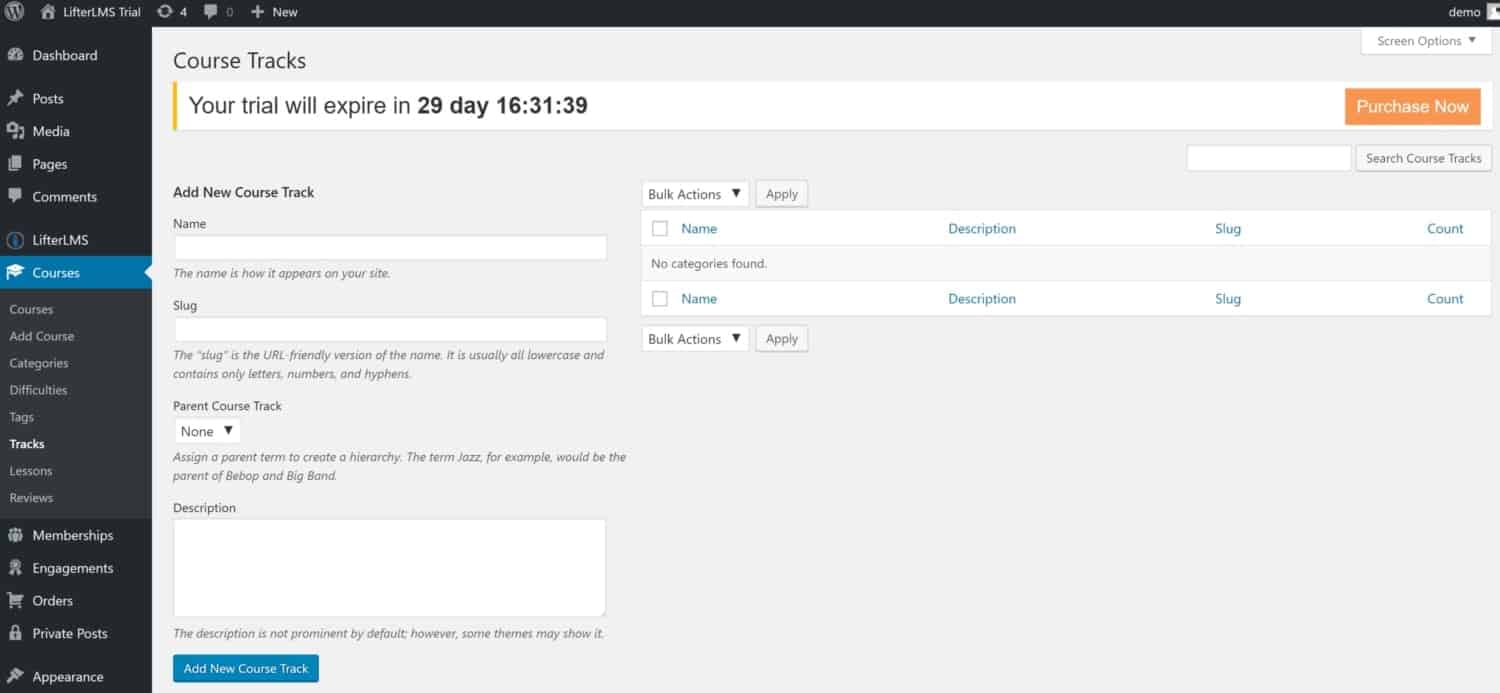The image size is (1500, 693).
Task: Tick select-all checkbox in table header
Action: 660,228
